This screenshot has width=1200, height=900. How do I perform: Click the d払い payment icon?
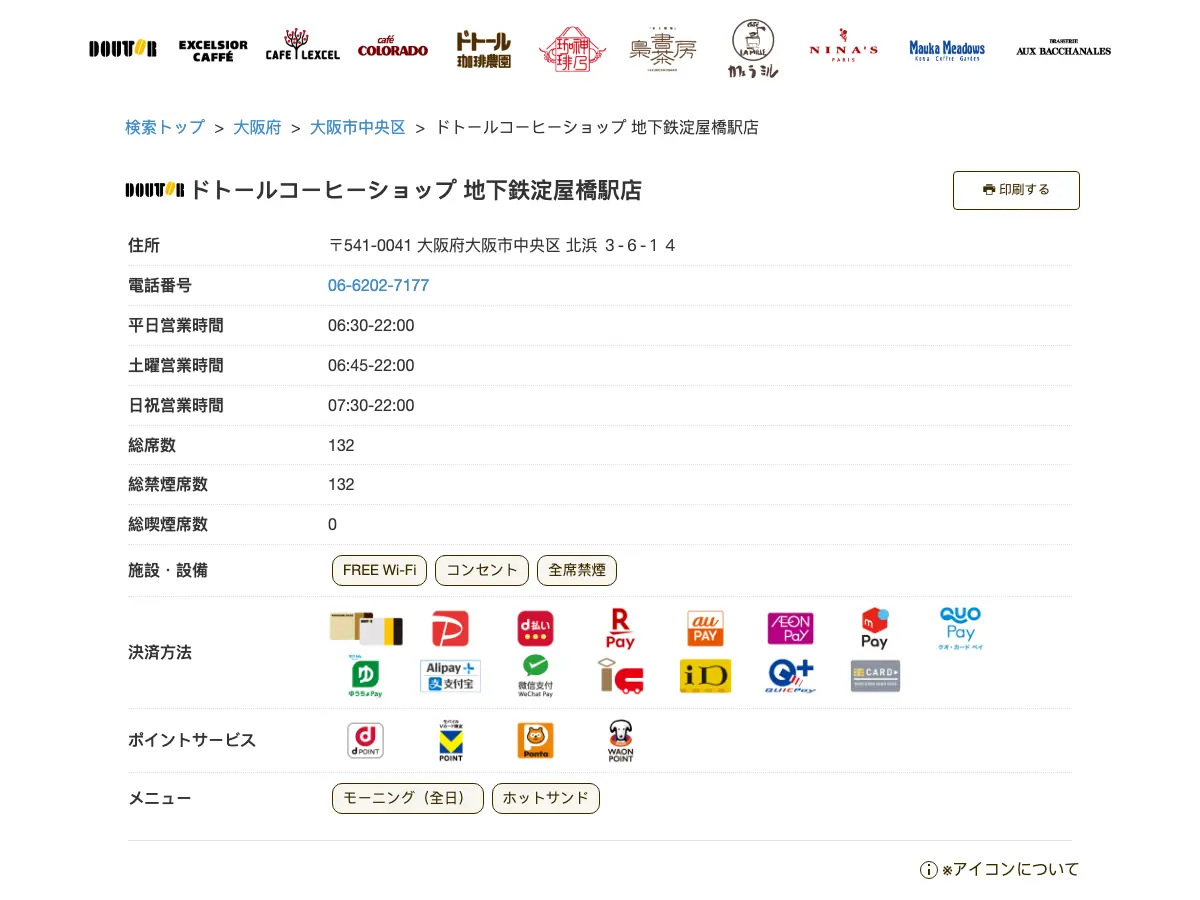pos(535,629)
